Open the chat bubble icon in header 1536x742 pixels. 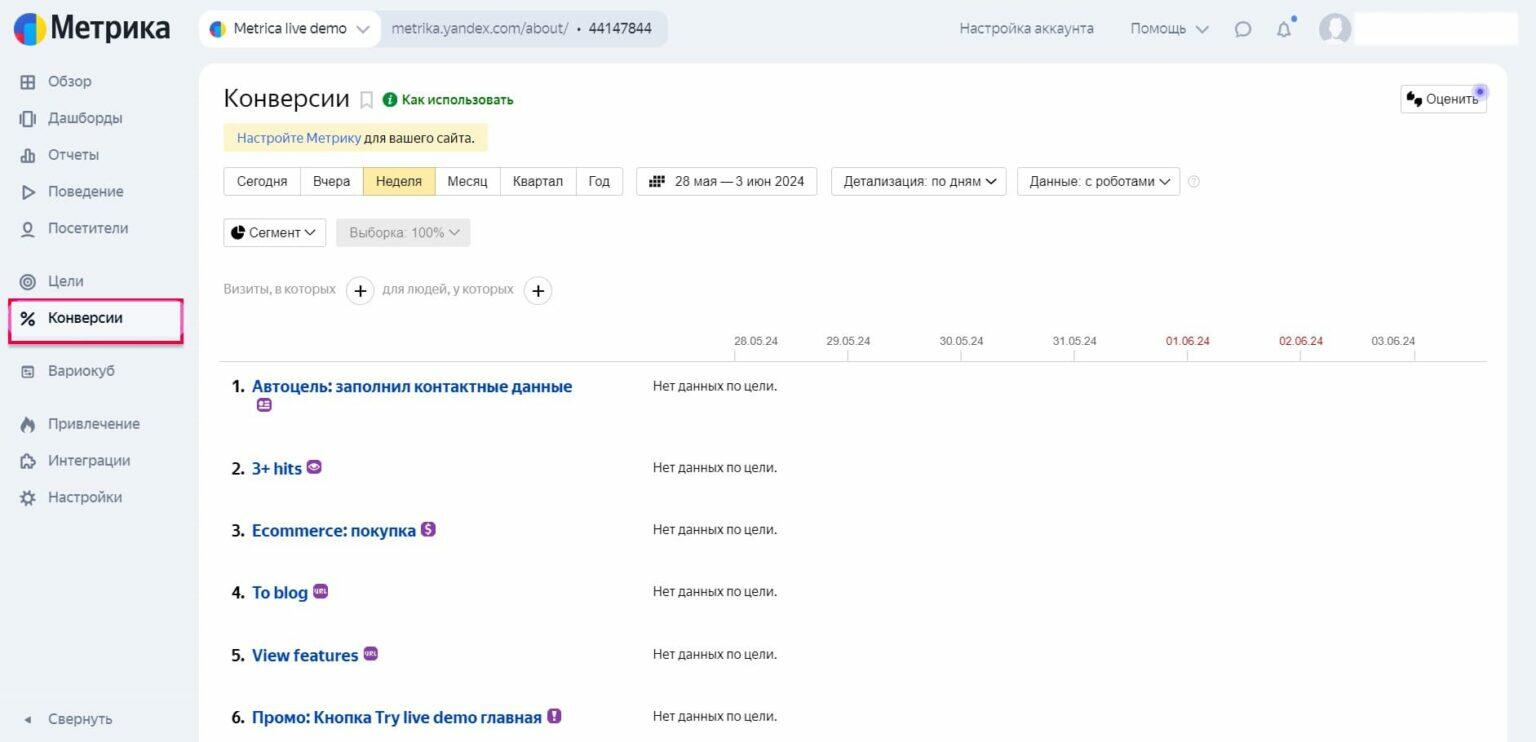click(1243, 29)
